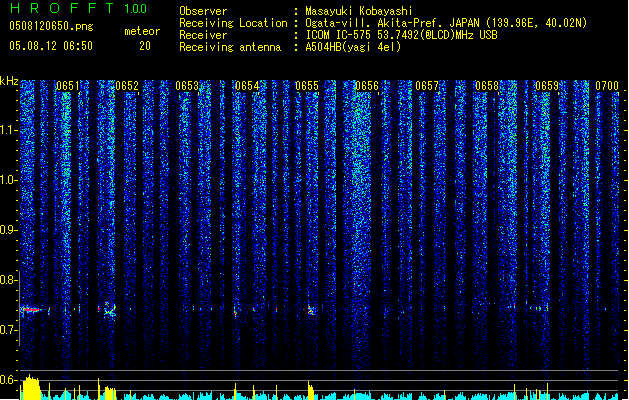Click the "0654" time marker

247,86
